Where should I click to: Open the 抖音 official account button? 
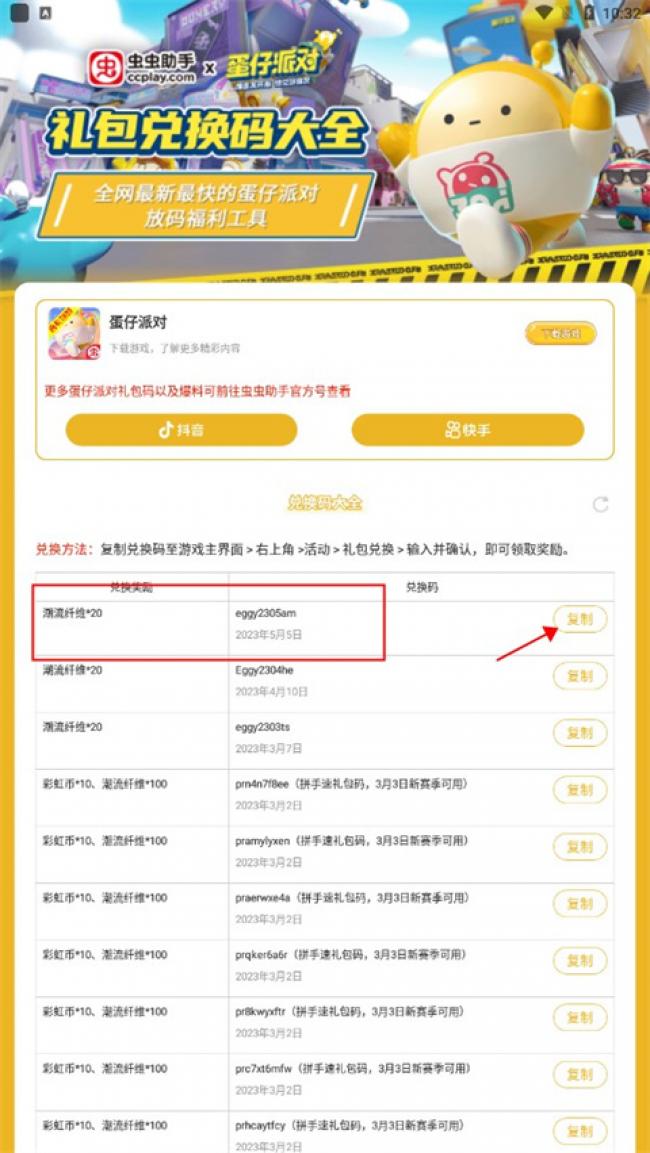click(181, 430)
